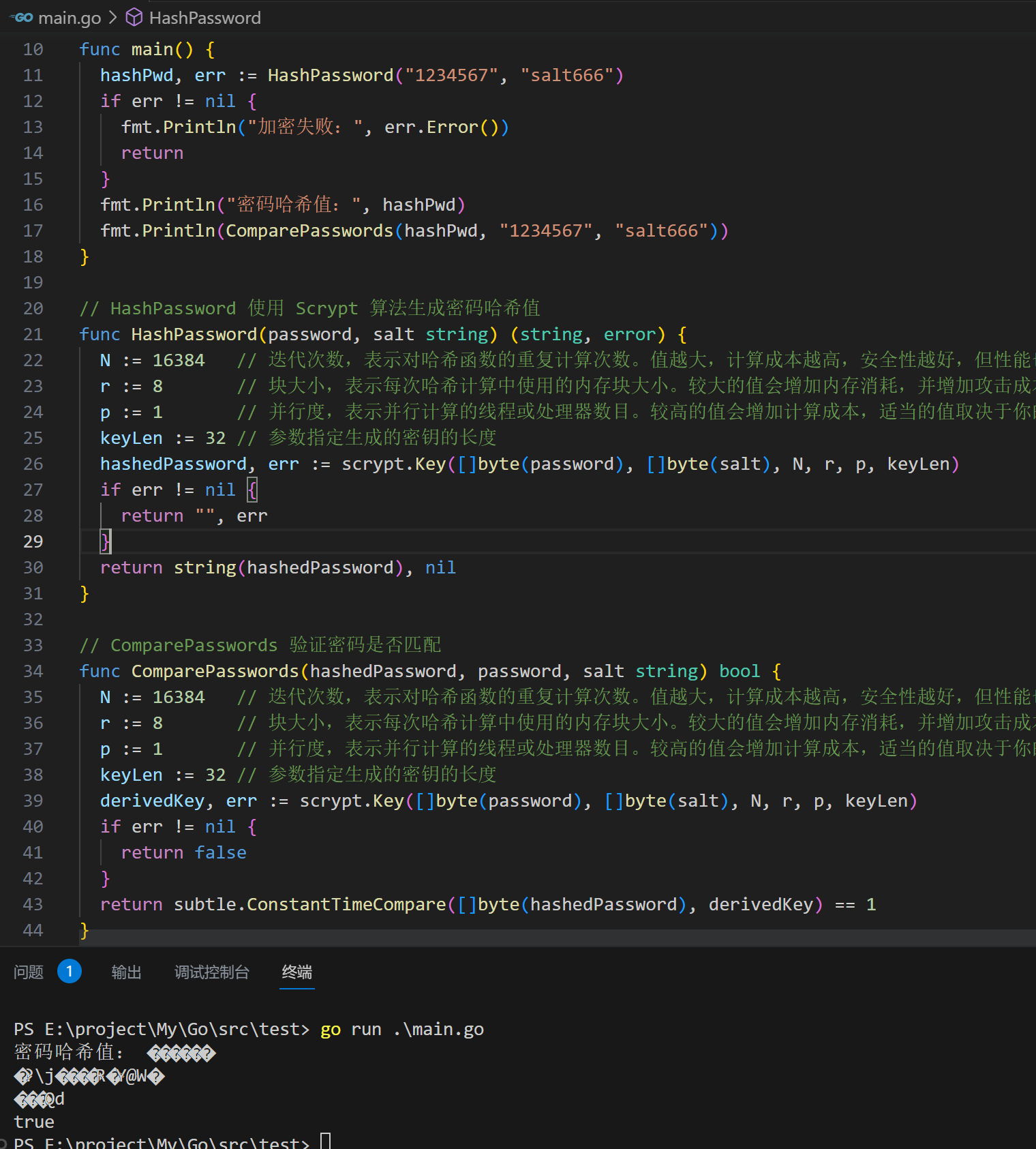The image size is (1036, 1149).
Task: Click the 密码哈希值 output line in terminal
Action: click(115, 1052)
